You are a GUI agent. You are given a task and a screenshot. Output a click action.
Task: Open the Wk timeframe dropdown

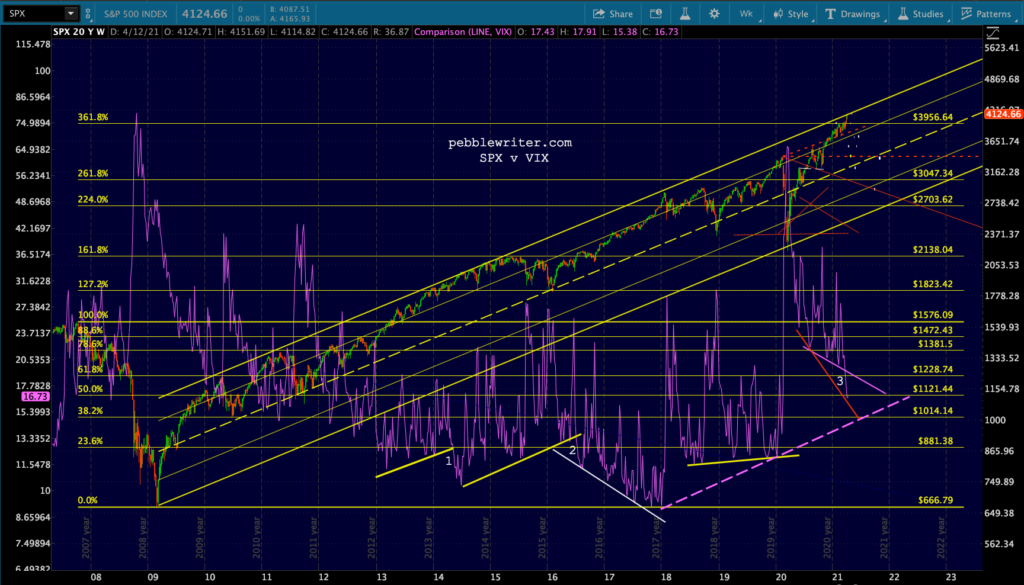747,14
